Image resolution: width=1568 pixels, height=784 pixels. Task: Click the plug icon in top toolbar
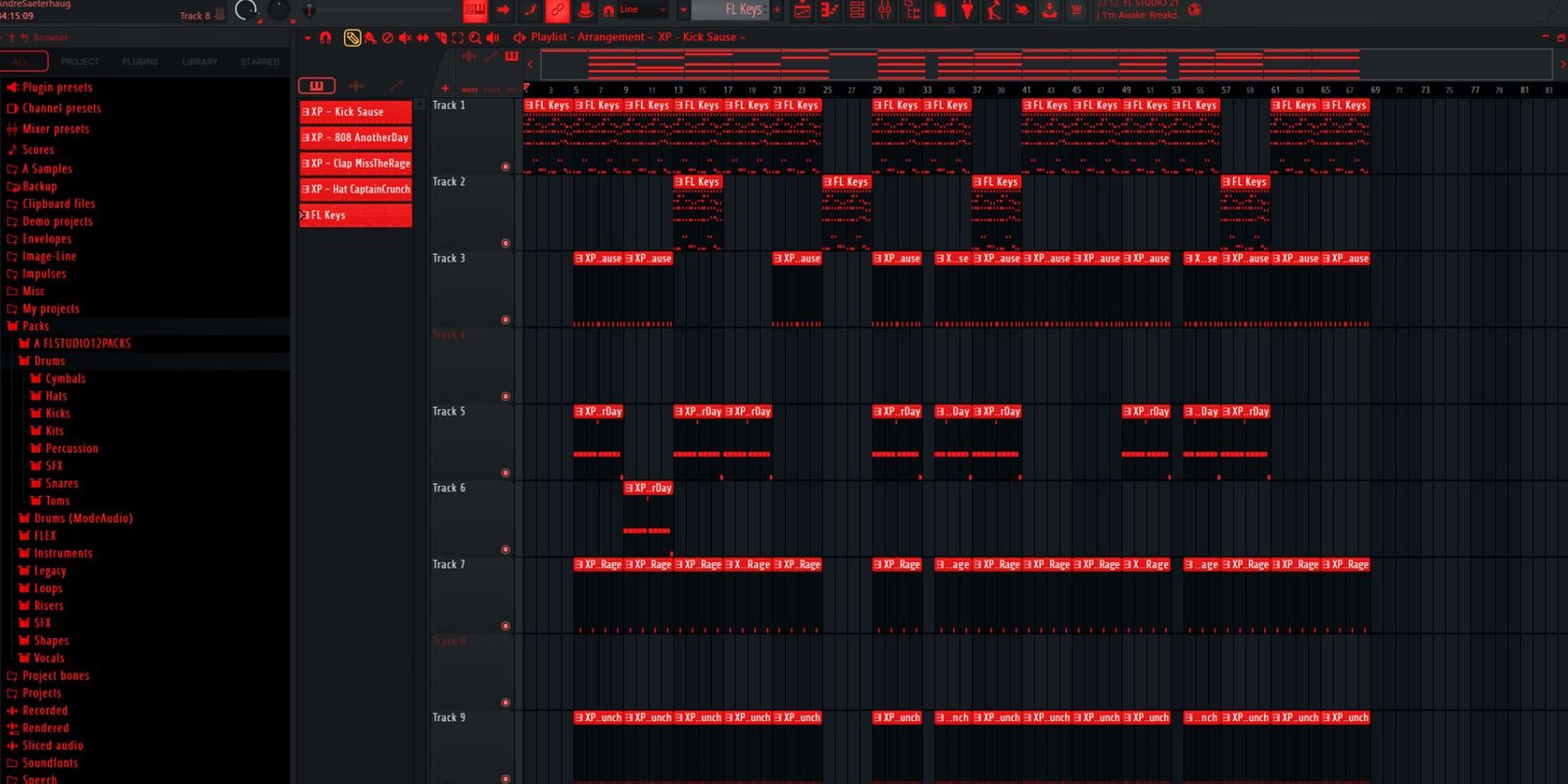[x=966, y=11]
